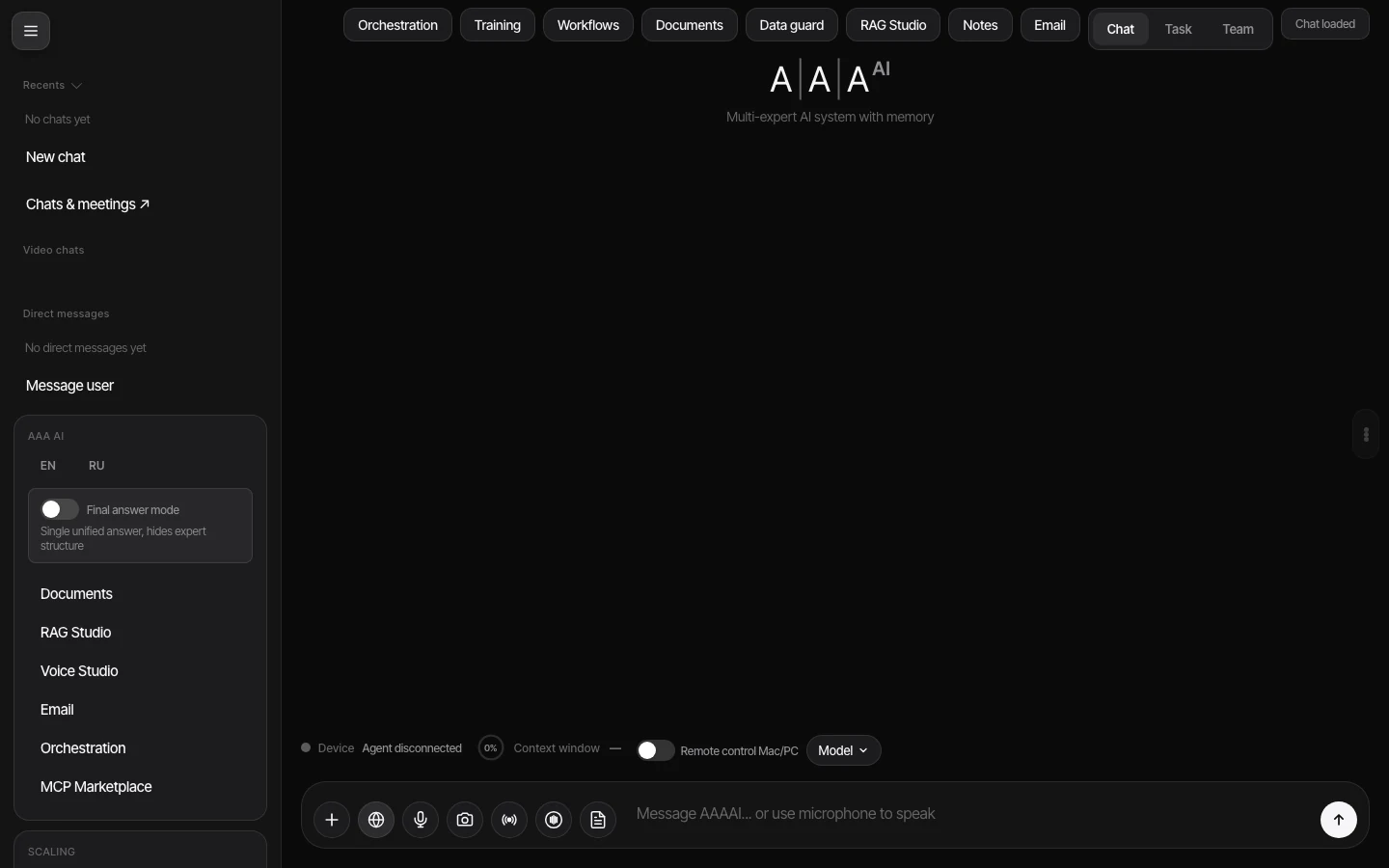Switch language to EN
The height and width of the screenshot is (868, 1389).
pyautogui.click(x=48, y=466)
